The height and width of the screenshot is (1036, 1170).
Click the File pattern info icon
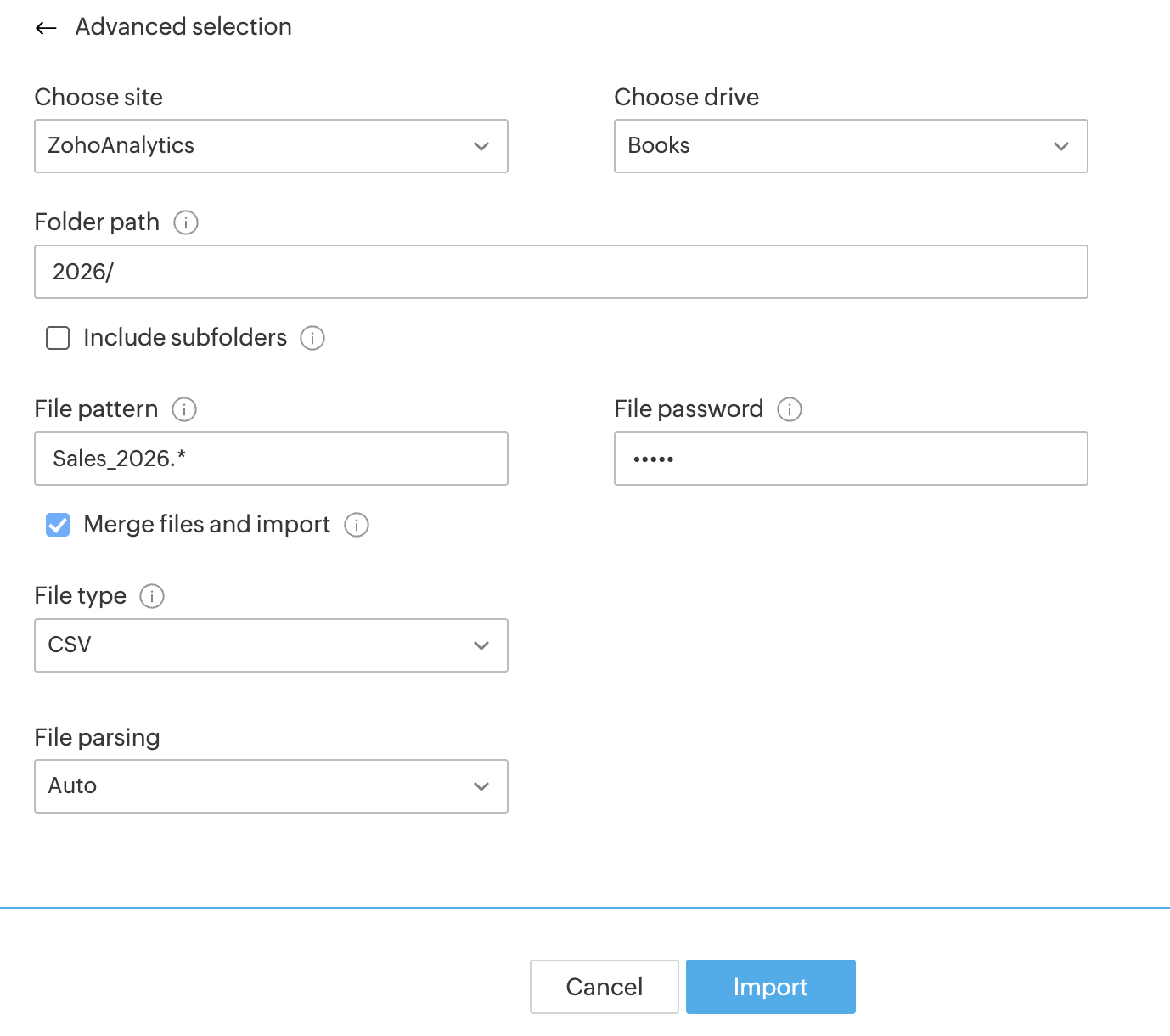[x=184, y=409]
